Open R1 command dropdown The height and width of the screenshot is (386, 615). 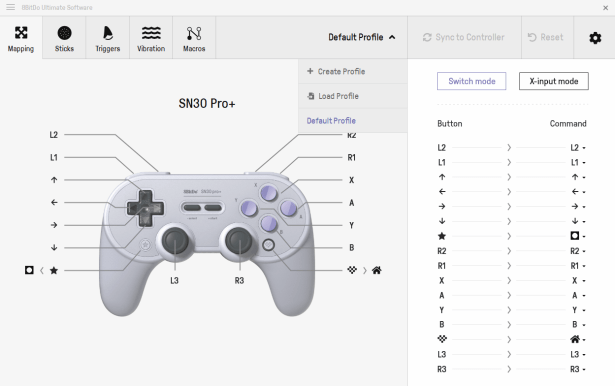tap(578, 266)
